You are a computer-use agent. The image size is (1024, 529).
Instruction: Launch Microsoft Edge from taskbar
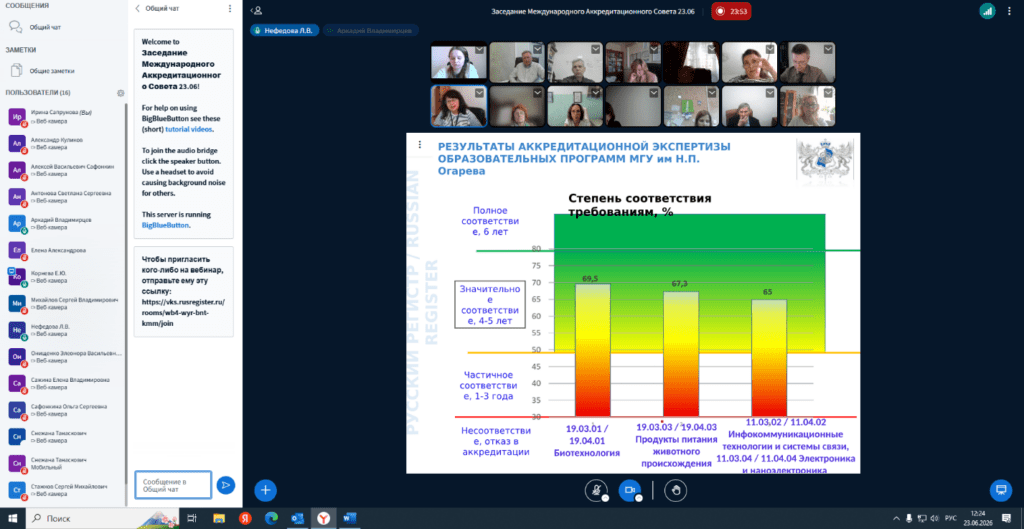(271, 519)
